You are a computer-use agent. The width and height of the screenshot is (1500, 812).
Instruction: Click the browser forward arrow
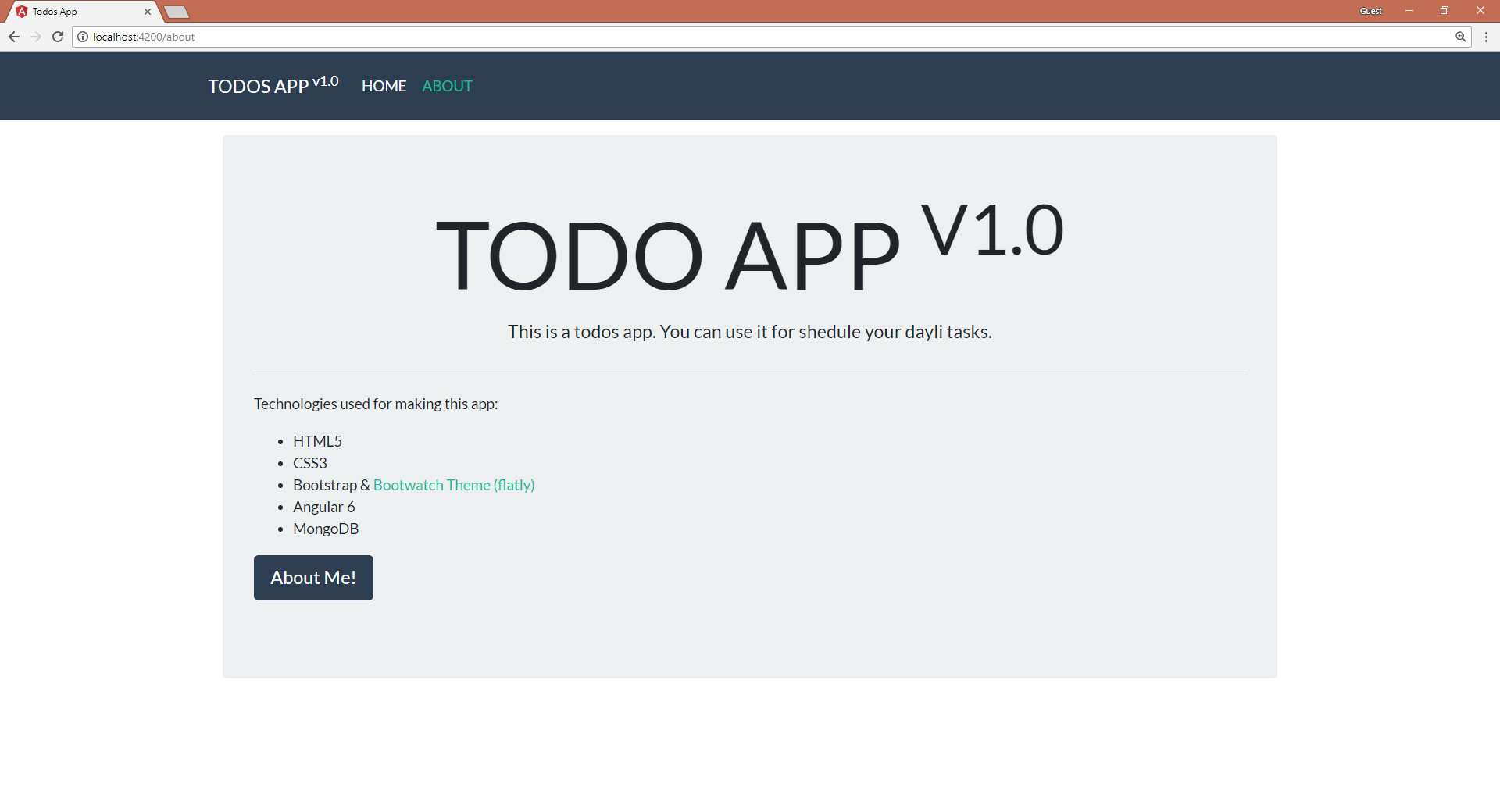(36, 37)
